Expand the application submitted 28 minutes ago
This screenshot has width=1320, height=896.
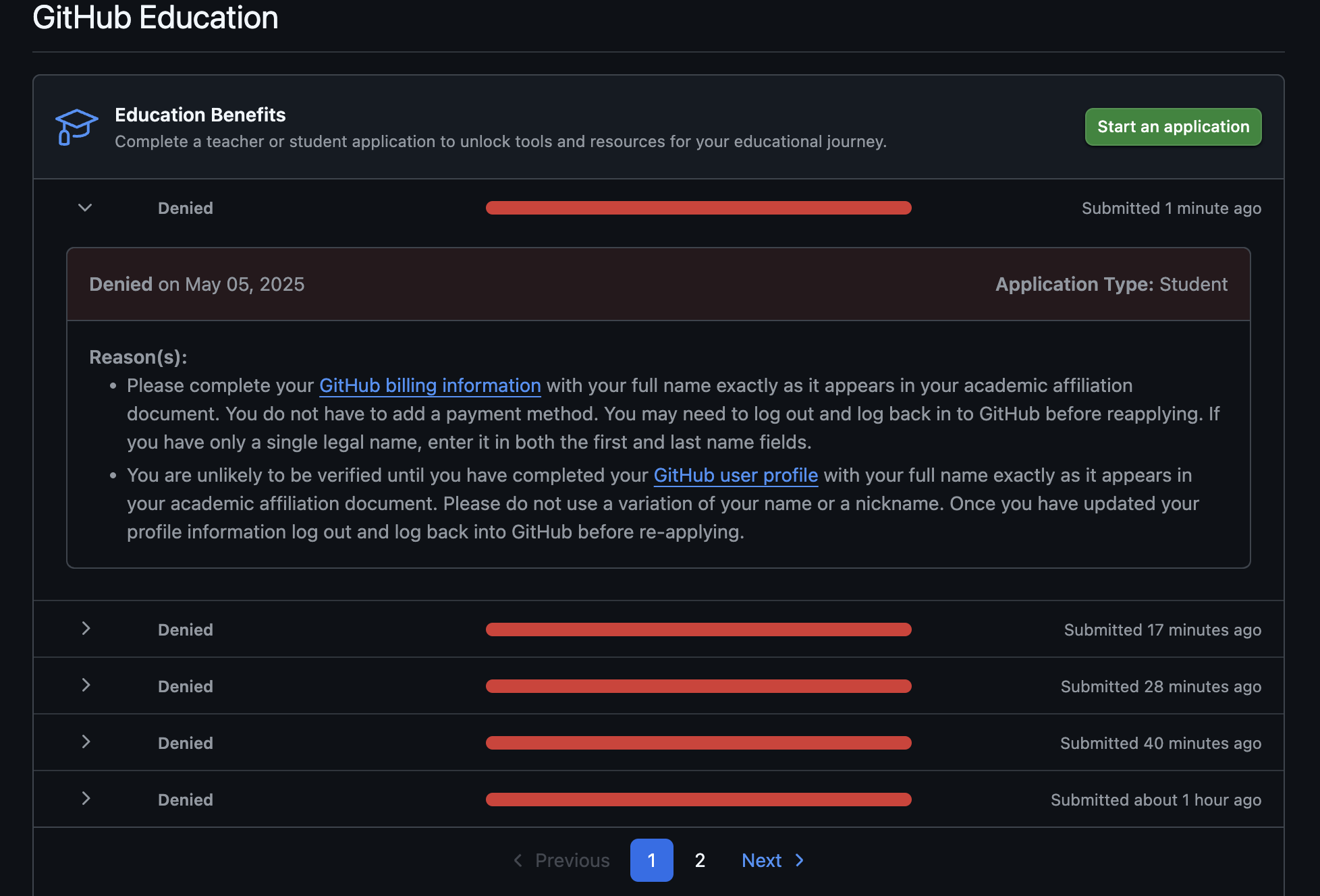pyautogui.click(x=86, y=685)
